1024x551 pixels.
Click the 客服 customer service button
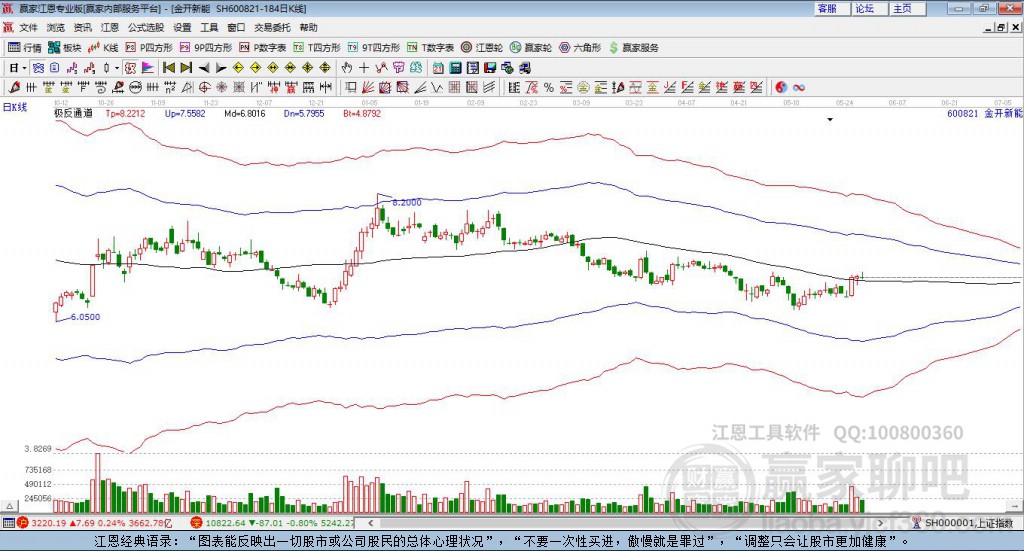[x=832, y=8]
